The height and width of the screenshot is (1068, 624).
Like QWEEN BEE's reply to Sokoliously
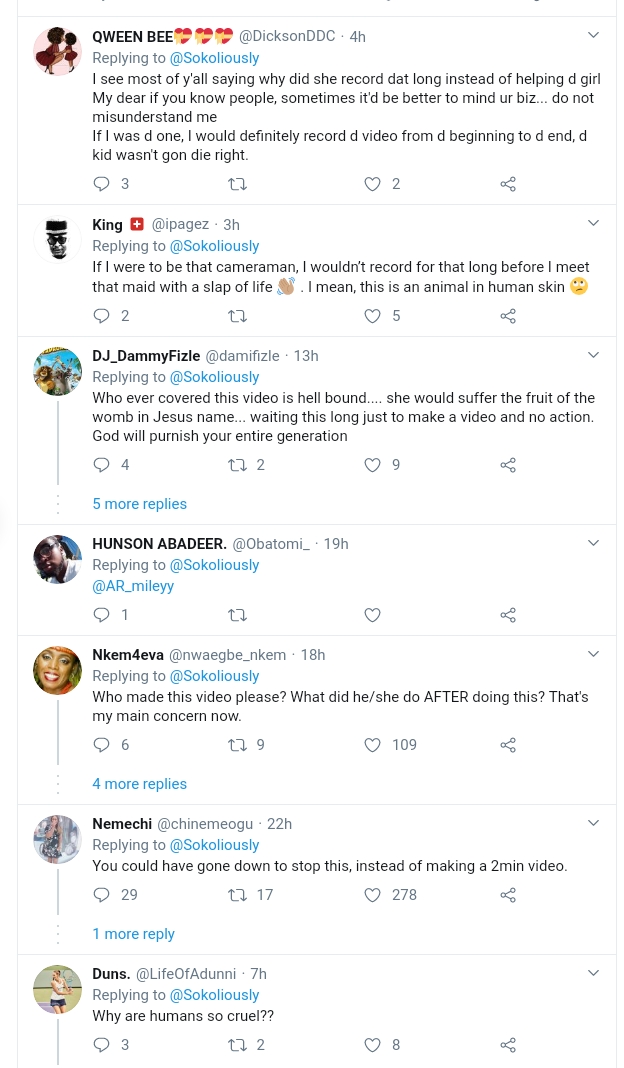coord(372,184)
